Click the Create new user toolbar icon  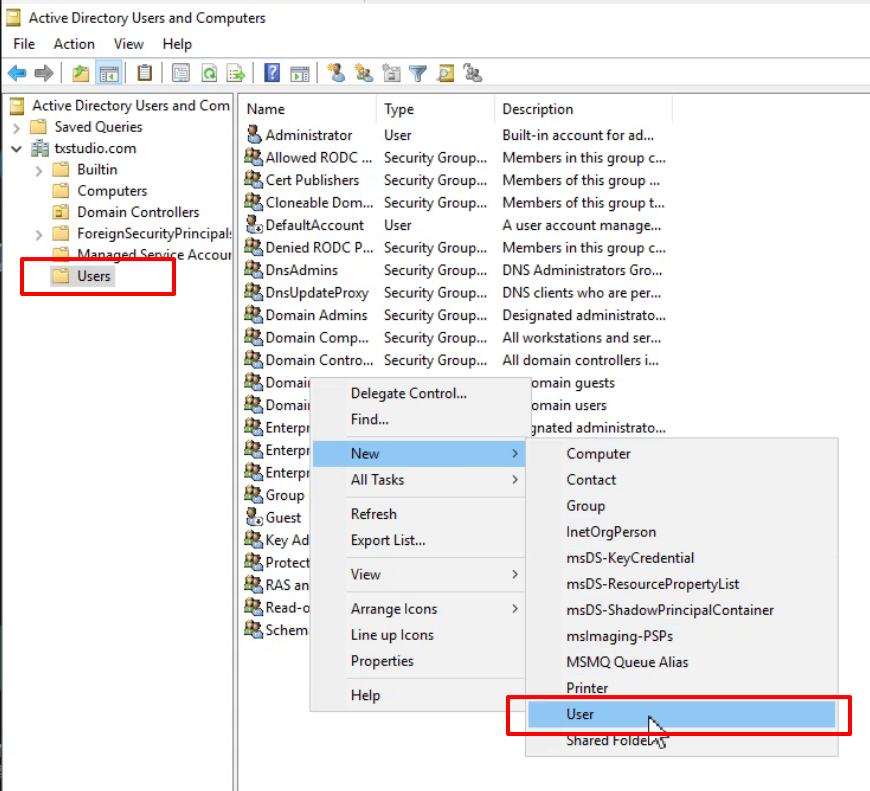pos(336,73)
